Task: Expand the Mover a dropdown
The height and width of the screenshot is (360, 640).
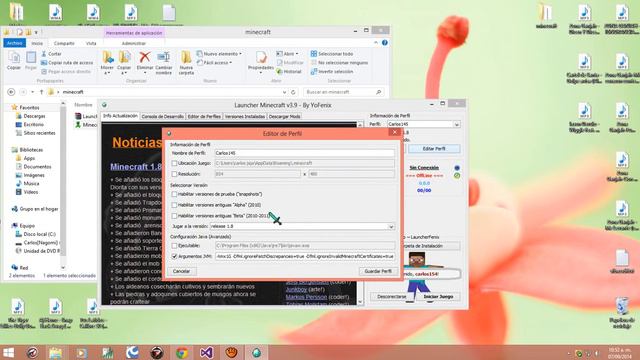Action: coord(107,73)
